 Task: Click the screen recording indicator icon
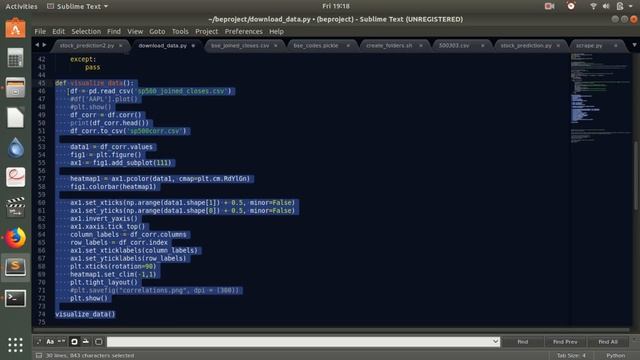click(549, 6)
